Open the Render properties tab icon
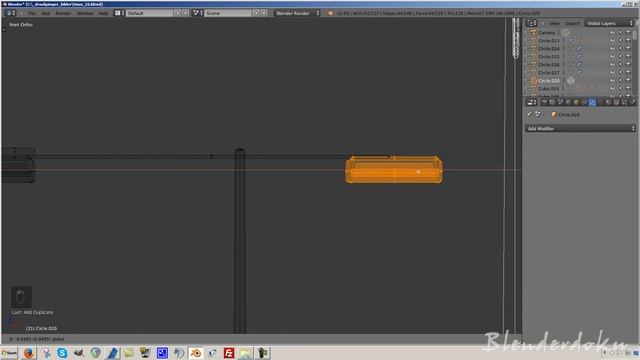This screenshot has height=360, width=640. pos(544,102)
